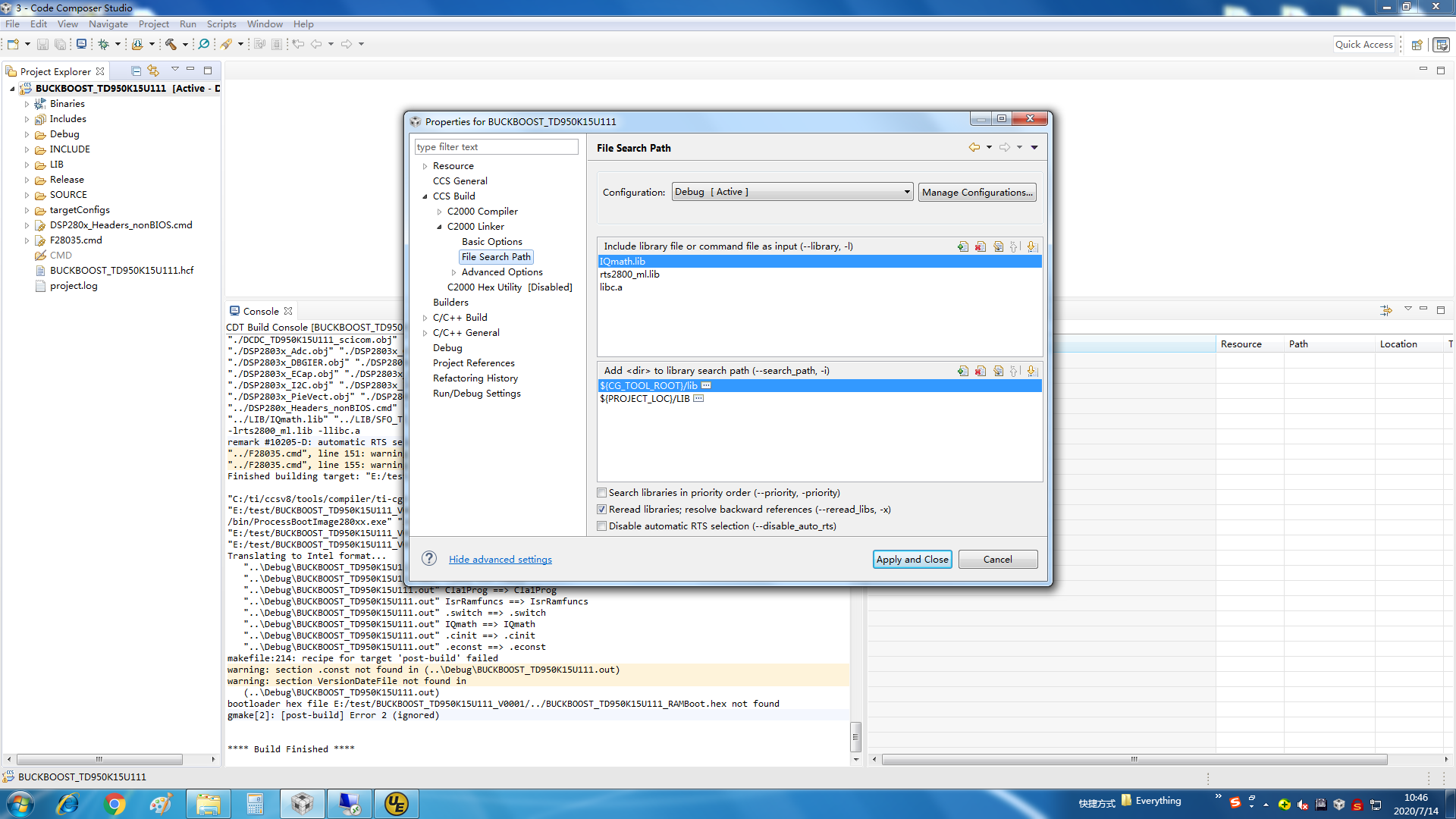
Task: Enable searching libraries in priority order
Action: (602, 492)
